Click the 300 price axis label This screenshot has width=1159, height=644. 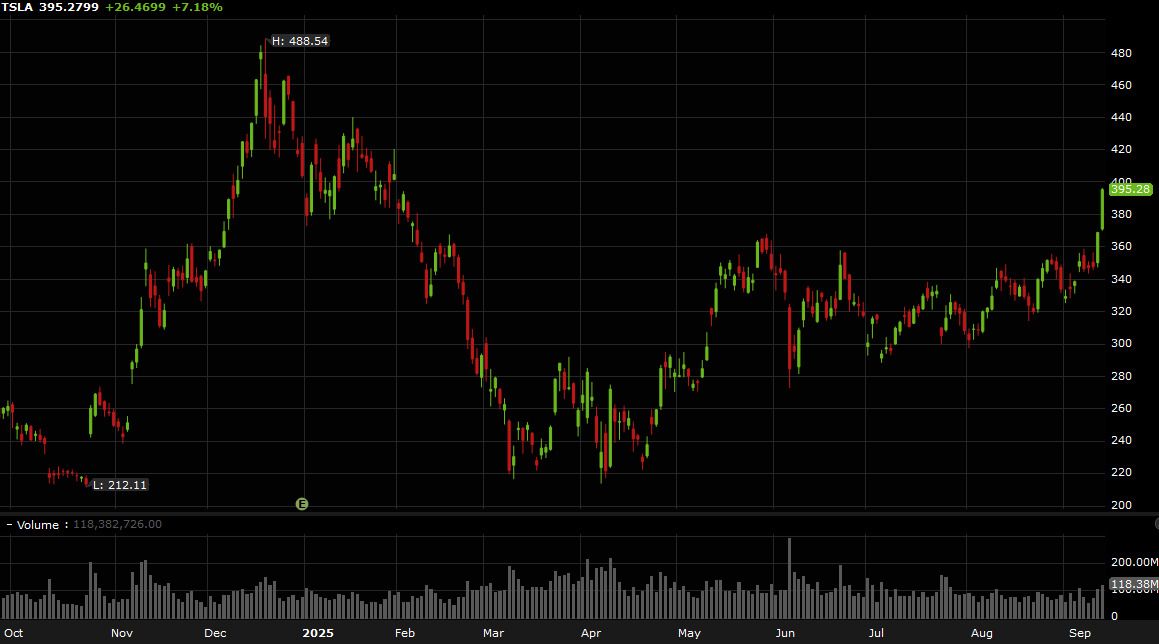click(x=1121, y=343)
